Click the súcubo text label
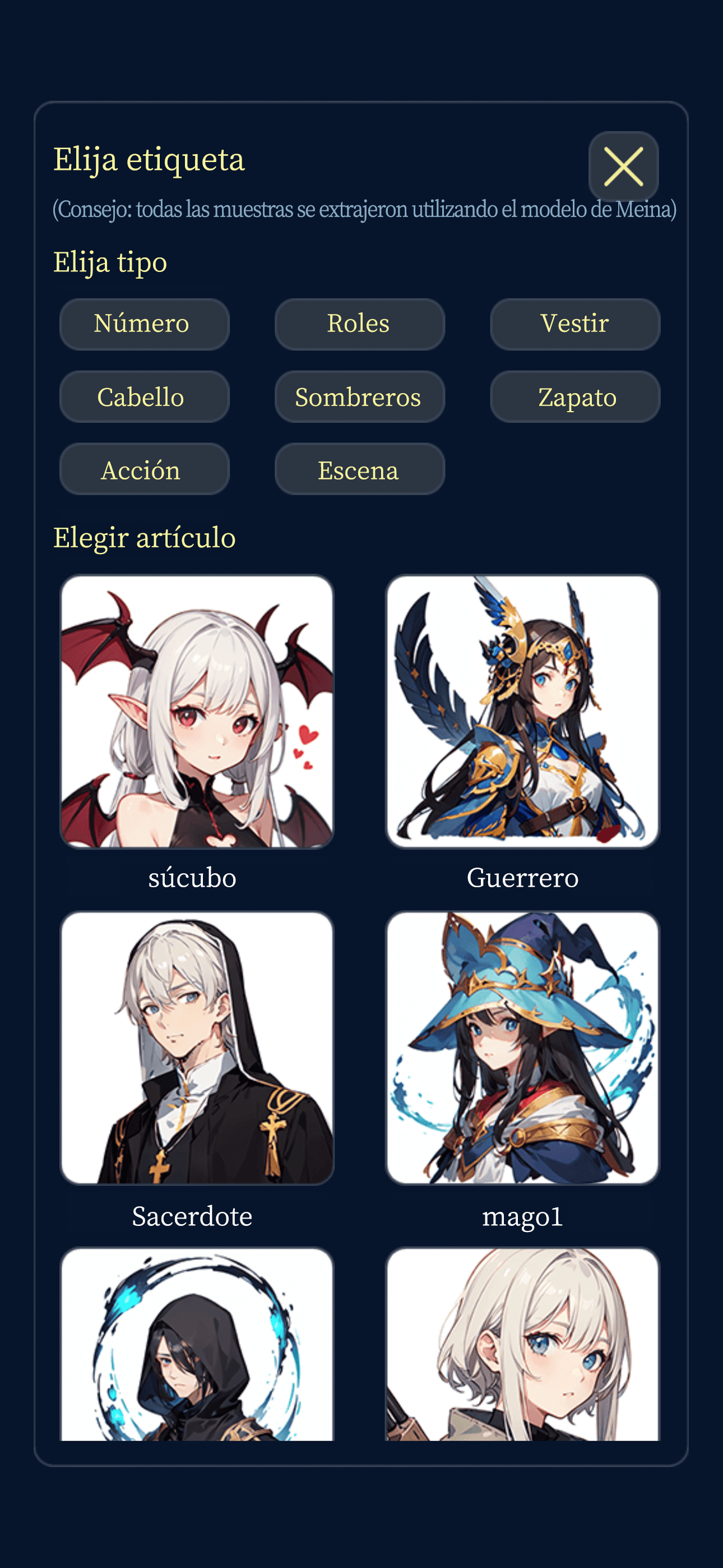Image resolution: width=723 pixels, height=1568 pixels. [x=192, y=878]
